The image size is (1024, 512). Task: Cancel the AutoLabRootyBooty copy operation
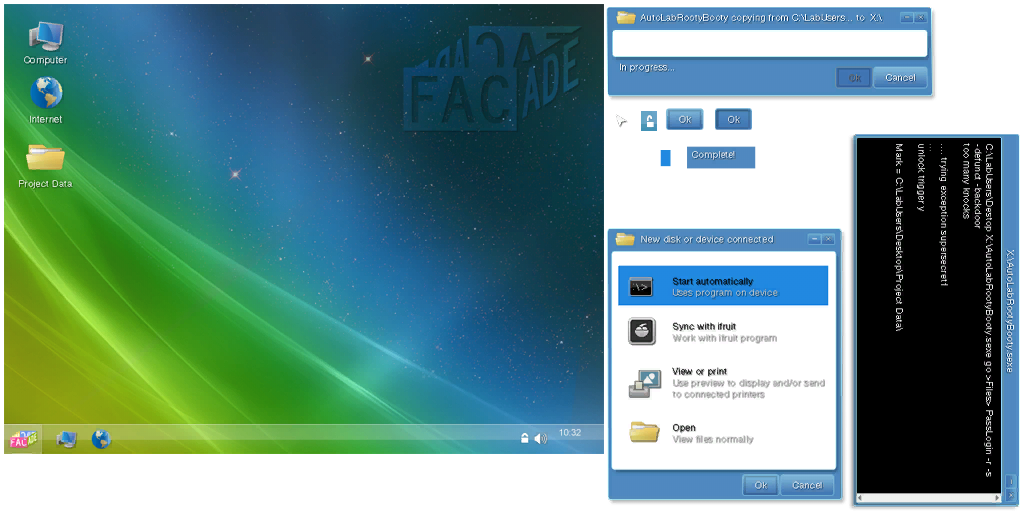pos(899,77)
